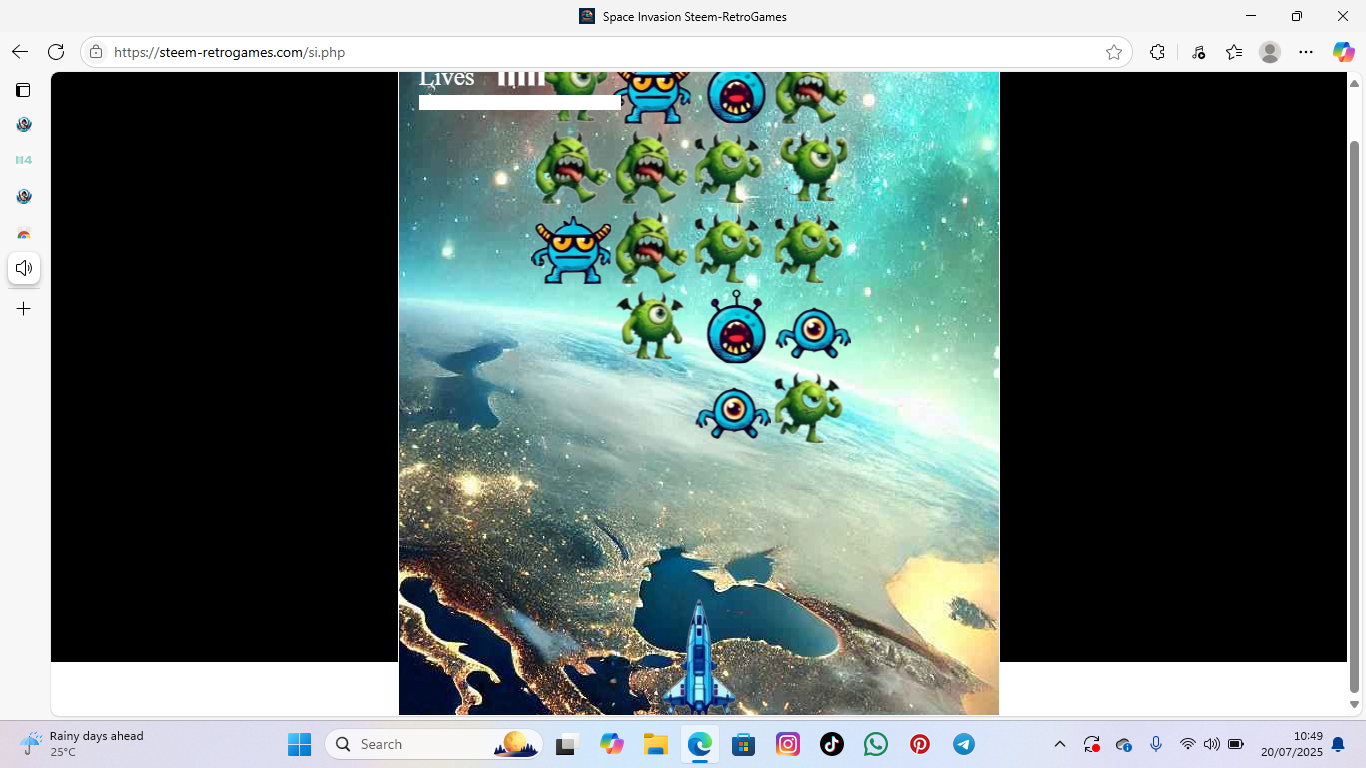The height and width of the screenshot is (768, 1366).
Task: Click the white bar below Lives
Action: 520,102
